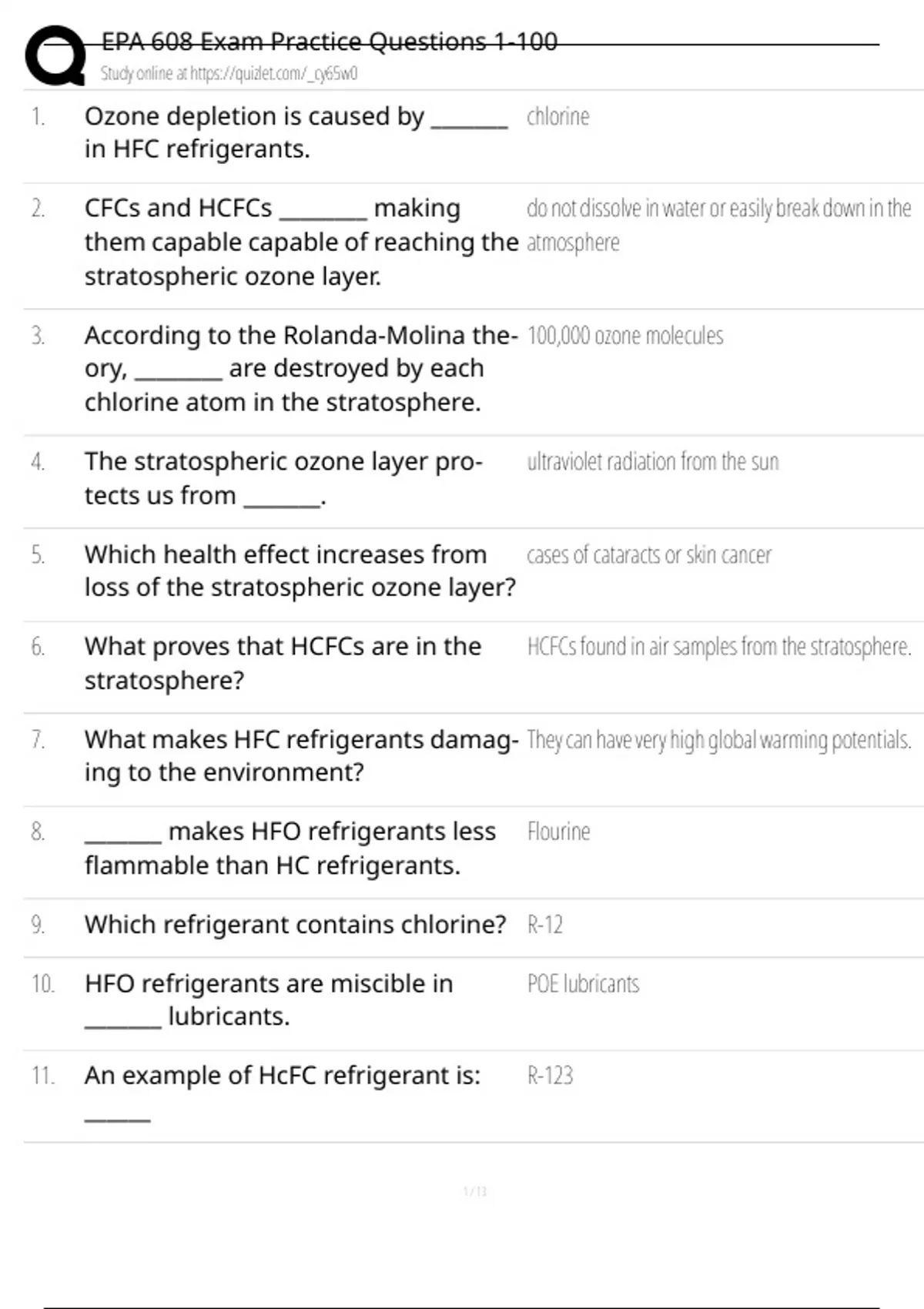
Task: Click answer 'cases of cataracts or skin cancer'
Action: [649, 554]
